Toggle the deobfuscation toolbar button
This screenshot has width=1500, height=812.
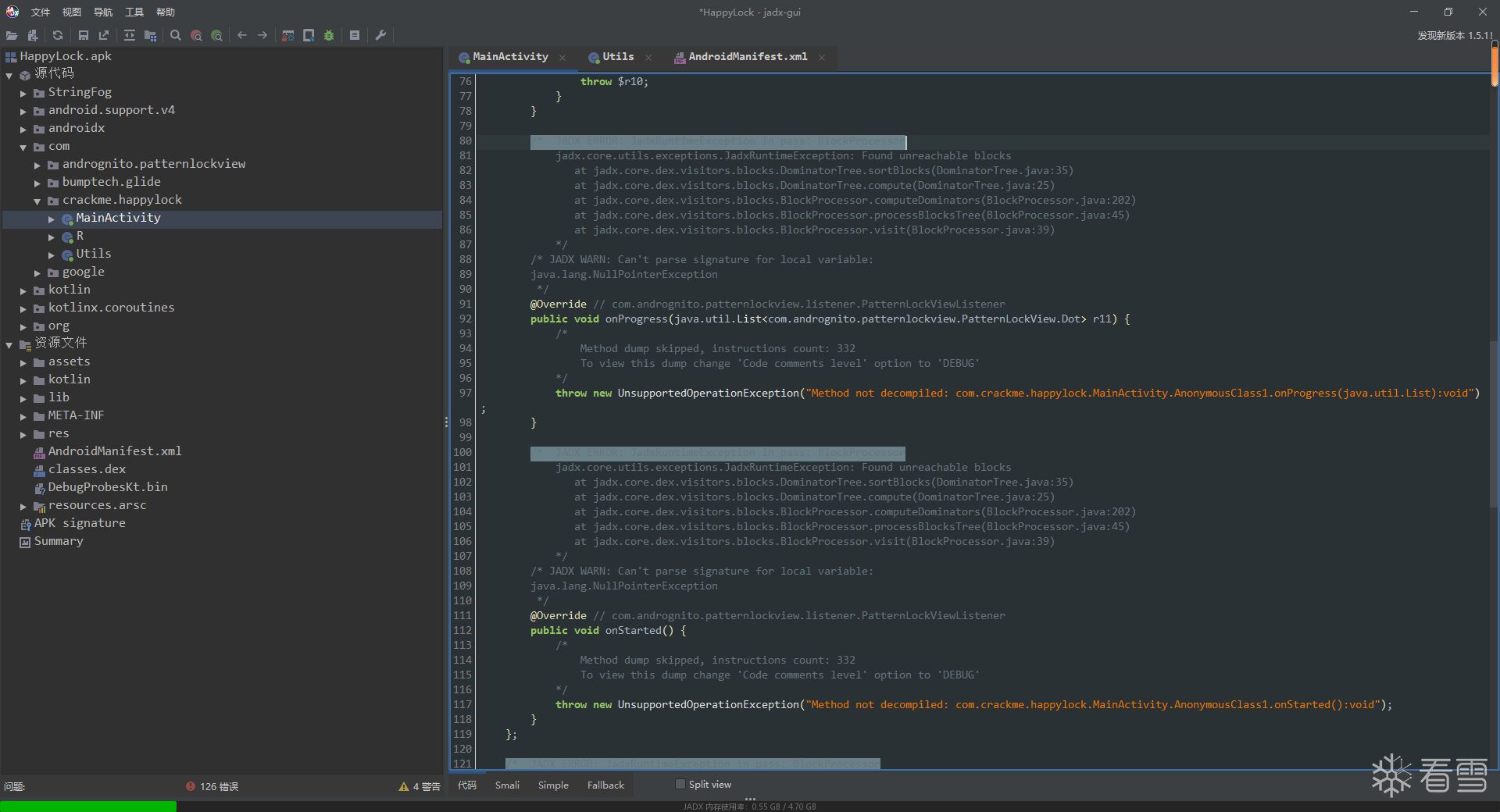288,35
